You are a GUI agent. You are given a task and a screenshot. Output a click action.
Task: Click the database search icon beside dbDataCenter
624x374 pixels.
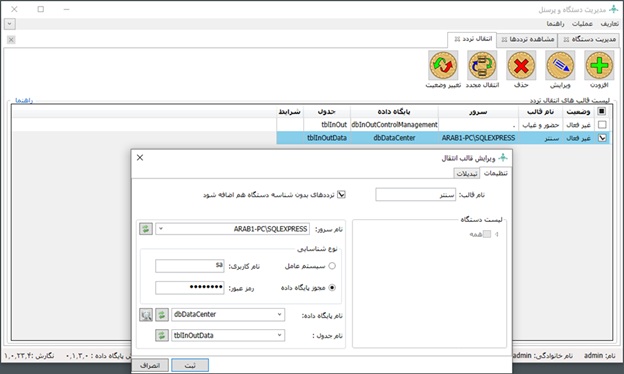coord(146,315)
